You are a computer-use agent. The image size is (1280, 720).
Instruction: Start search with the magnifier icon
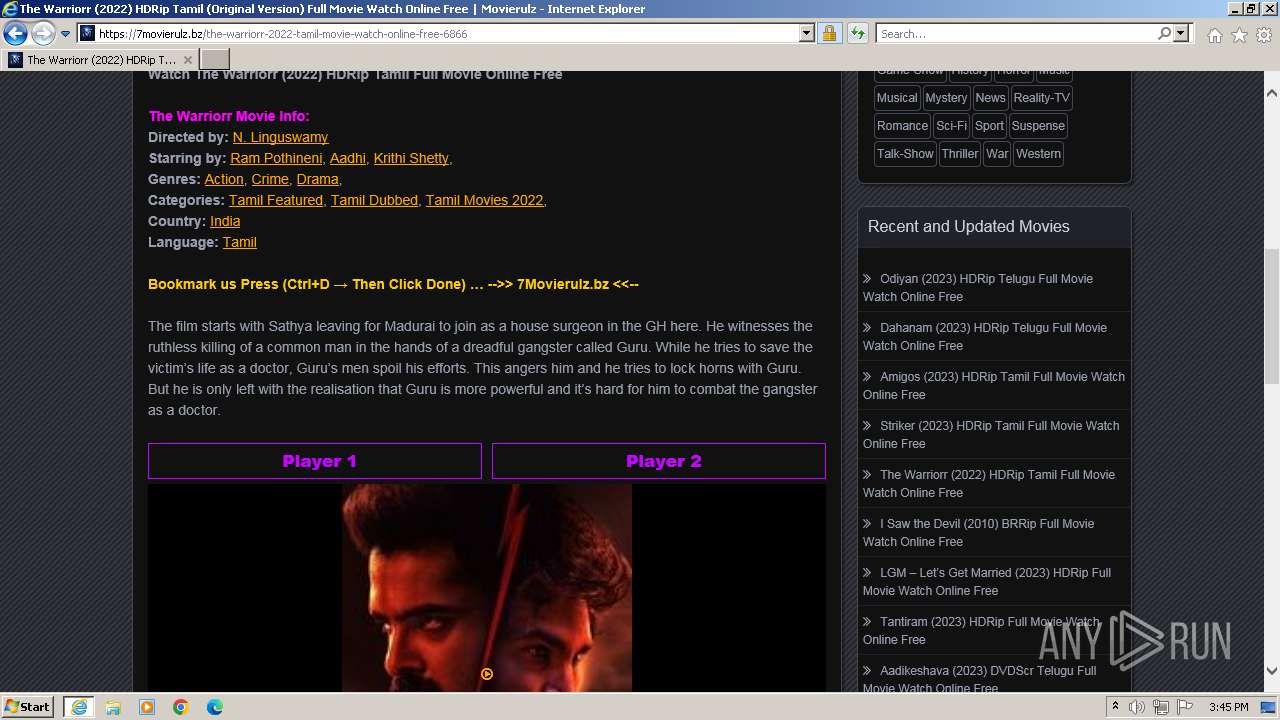point(1164,33)
